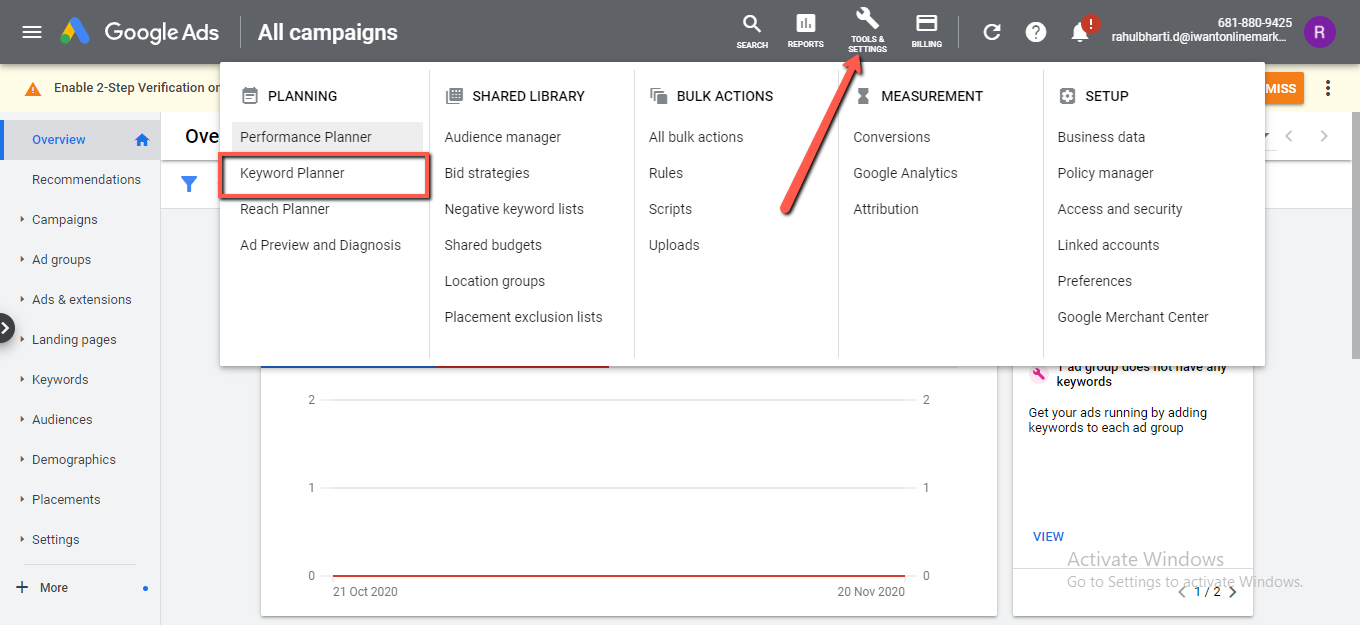
Task: Click the previous date range arrow
Action: [1289, 136]
